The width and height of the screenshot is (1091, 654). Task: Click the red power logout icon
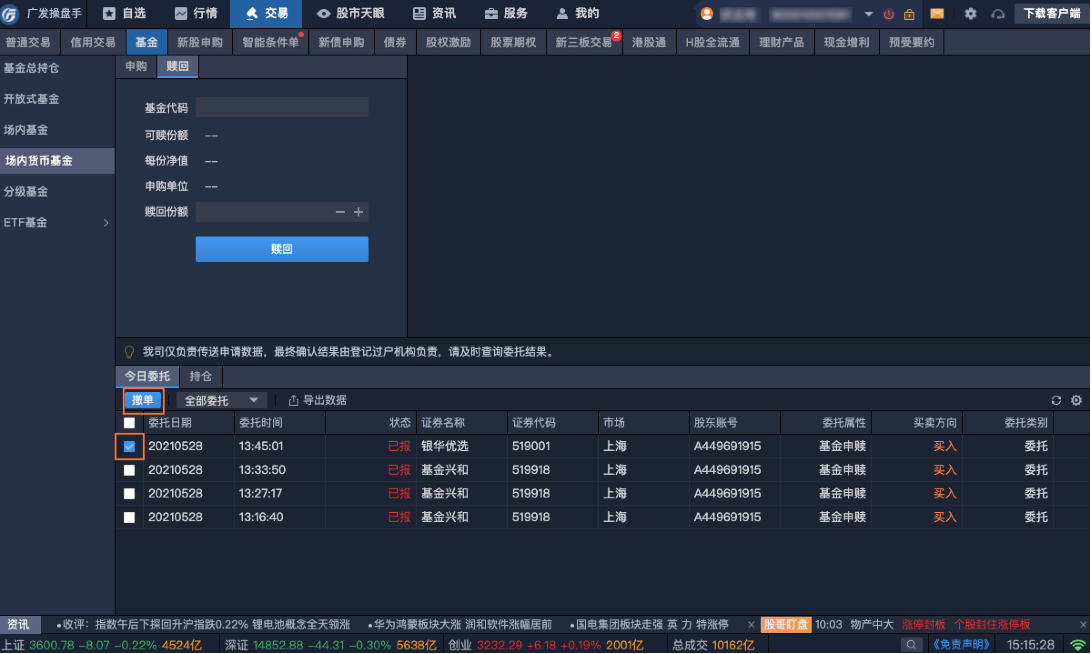click(x=888, y=14)
